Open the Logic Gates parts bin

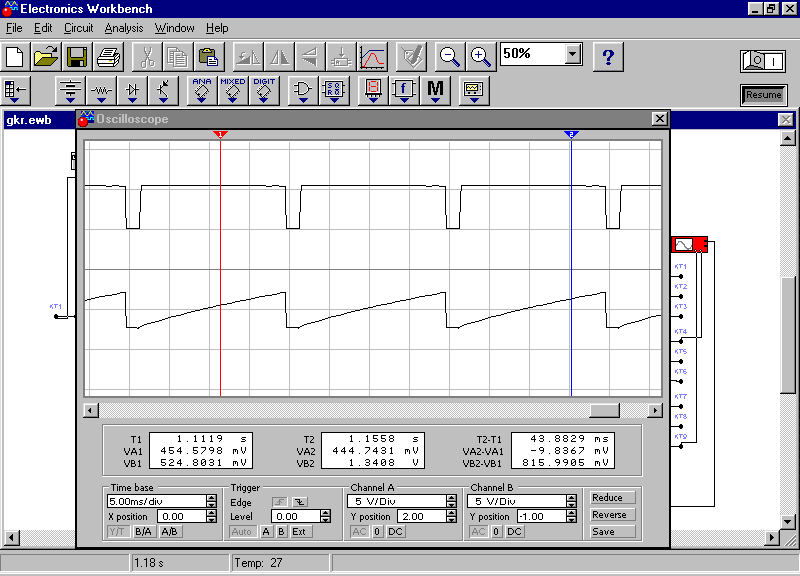pyautogui.click(x=302, y=91)
